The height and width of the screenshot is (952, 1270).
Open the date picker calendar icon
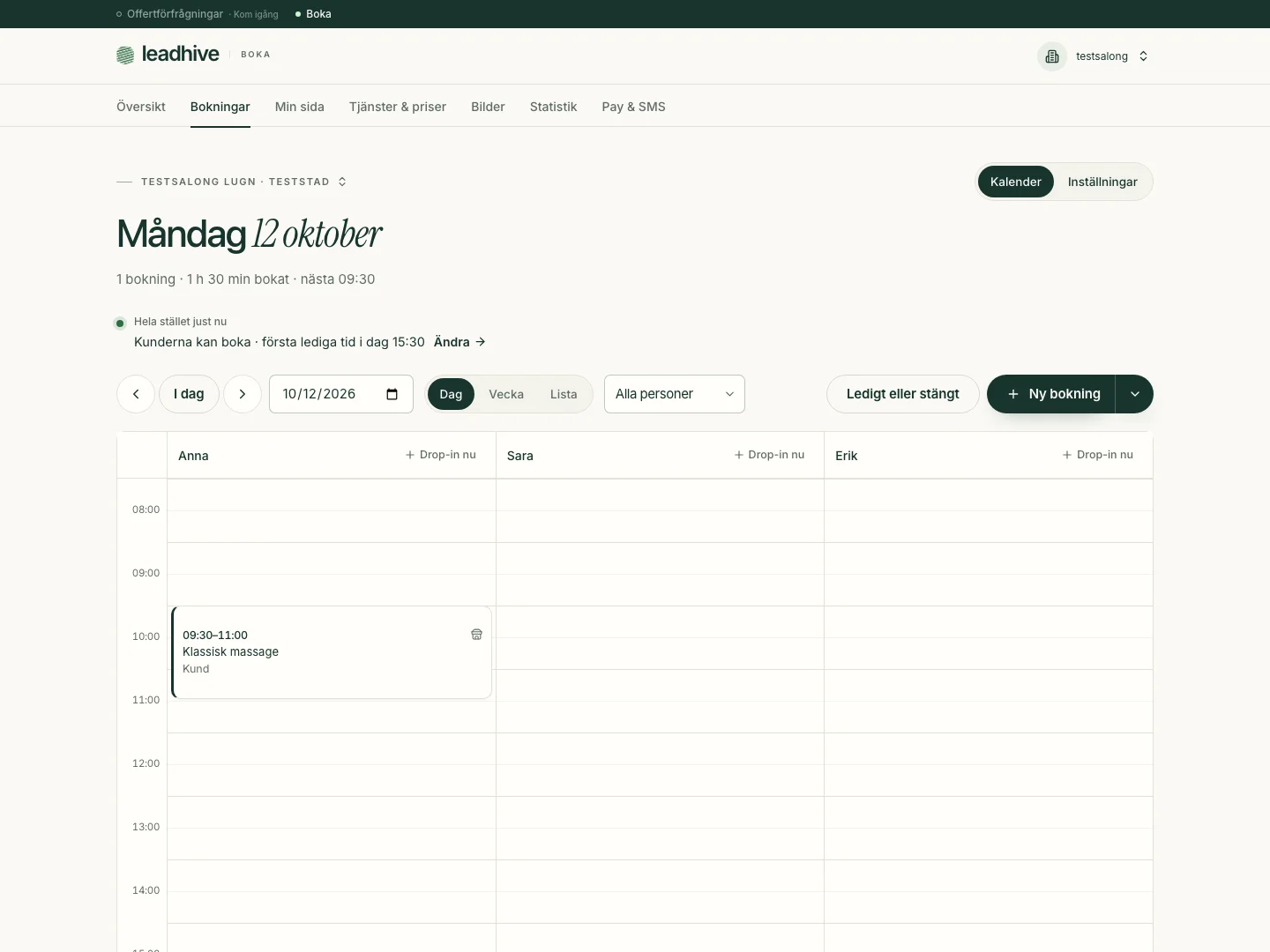392,394
